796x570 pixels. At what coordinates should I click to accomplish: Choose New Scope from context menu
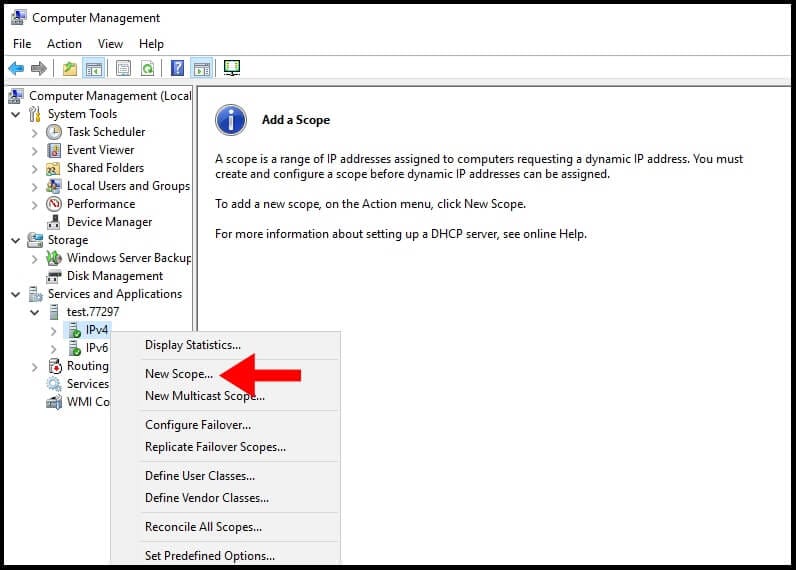[225, 374]
